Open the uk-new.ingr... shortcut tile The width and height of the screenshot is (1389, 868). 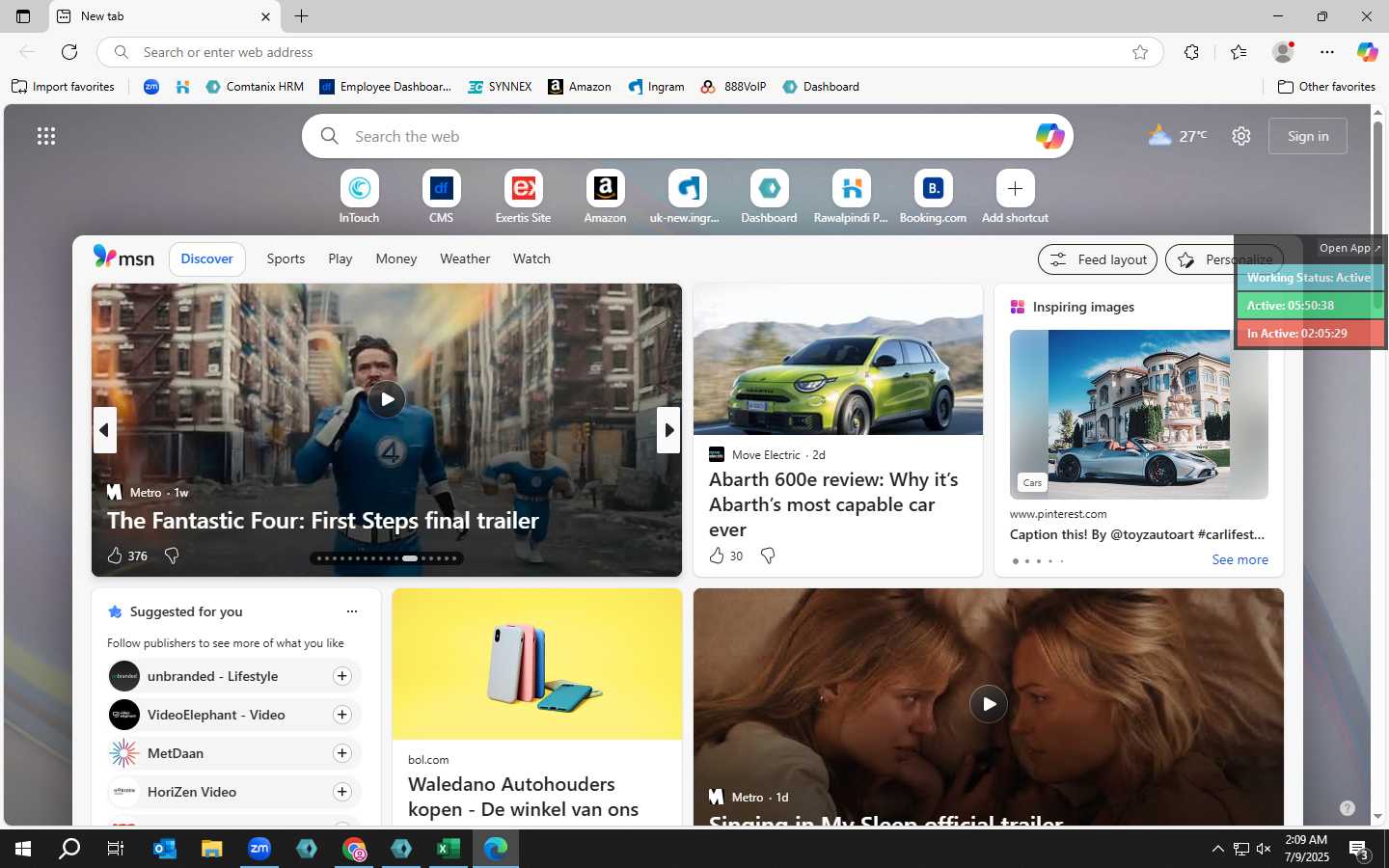pyautogui.click(x=685, y=197)
